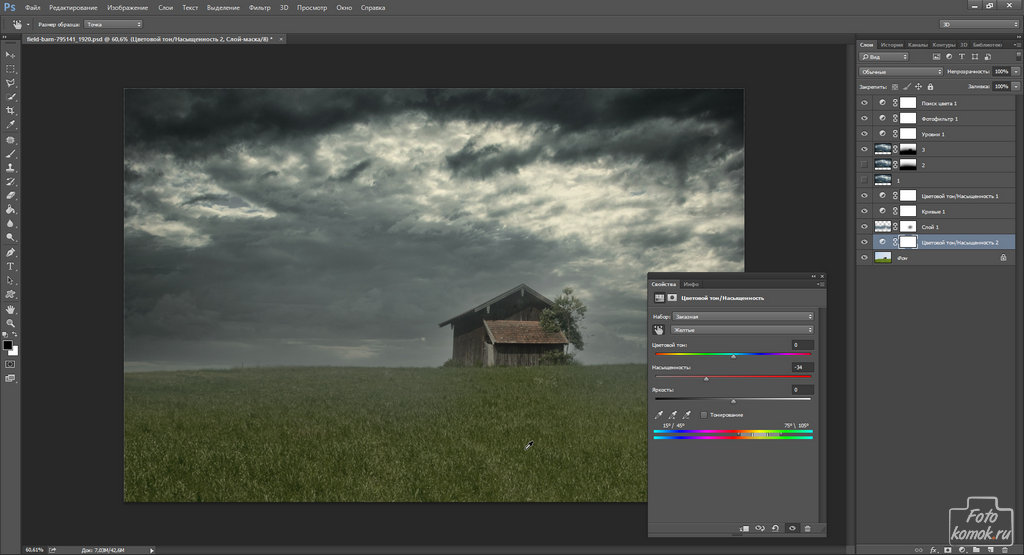The image size is (1024, 555).
Task: Select the Custom Shape tool
Action: click(x=10, y=294)
